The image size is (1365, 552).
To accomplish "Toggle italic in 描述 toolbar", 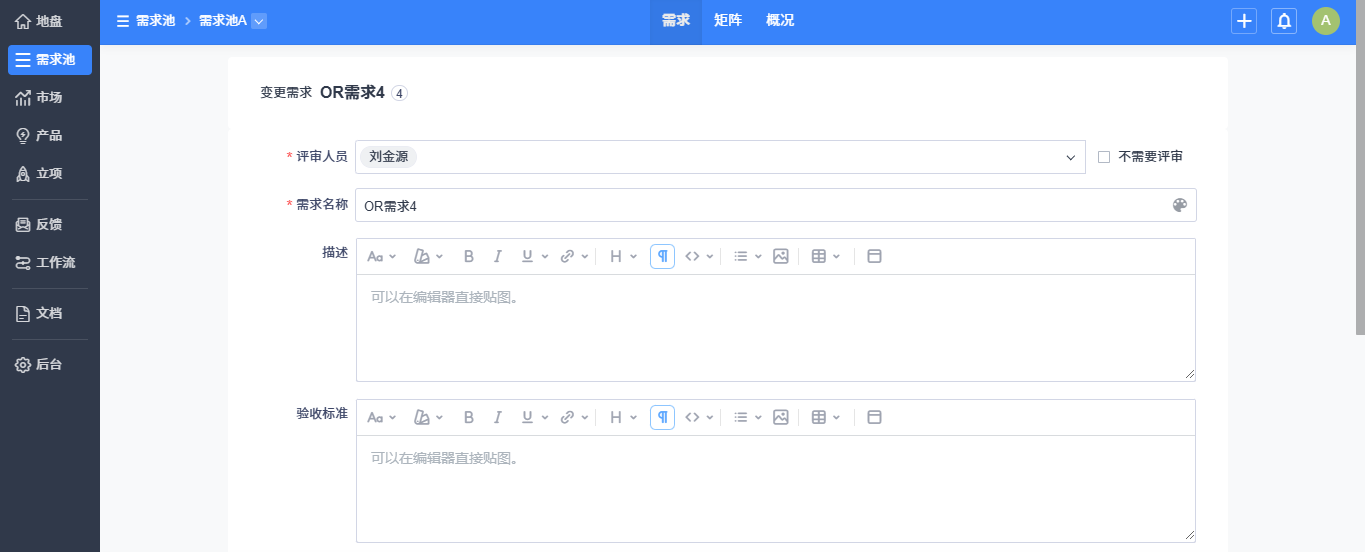I will pos(497,257).
